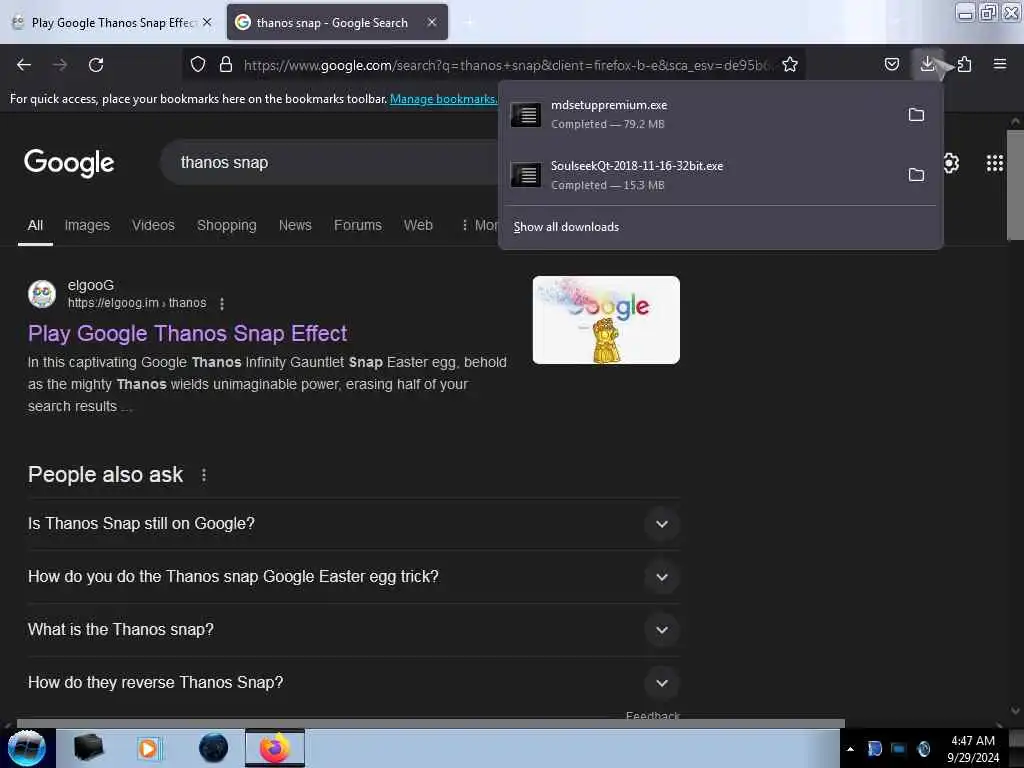Click the forward navigation arrow
Screen dimensions: 1024x768
[60, 65]
